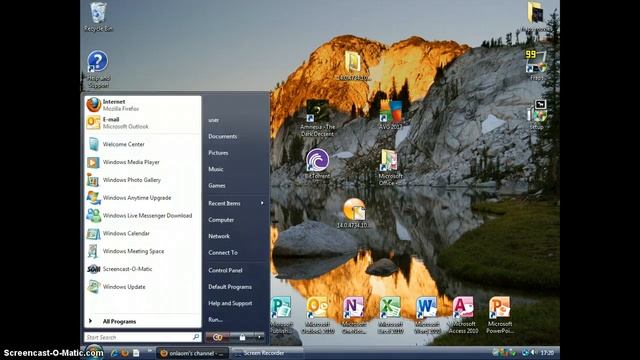
Task: Expand the Recent Items submenu arrow
Action: click(x=262, y=203)
